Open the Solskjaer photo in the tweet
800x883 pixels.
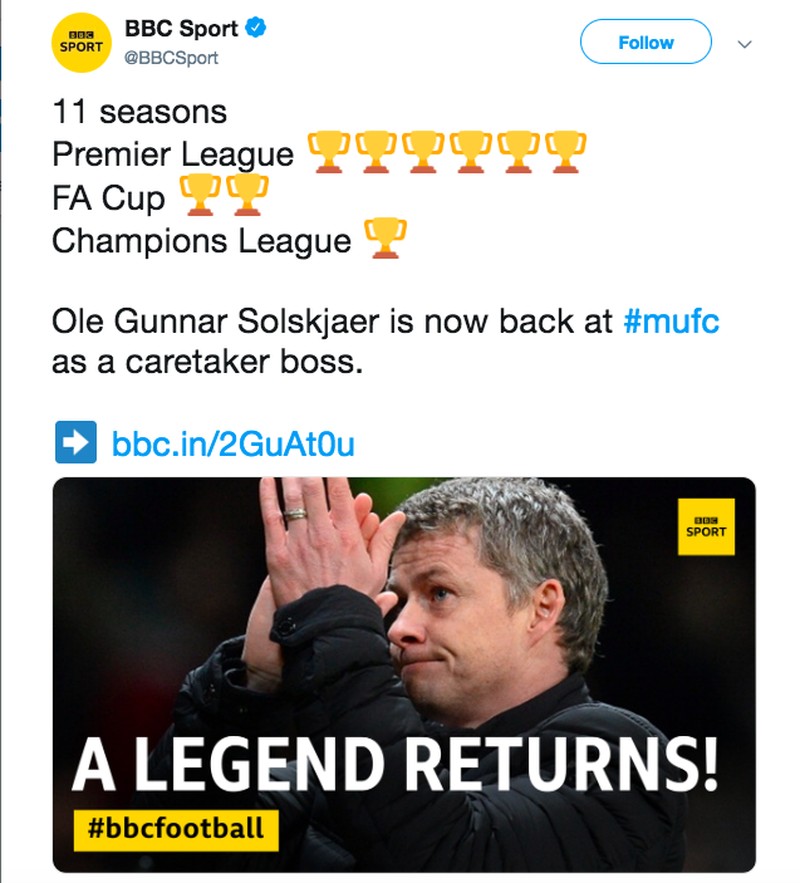(x=404, y=675)
